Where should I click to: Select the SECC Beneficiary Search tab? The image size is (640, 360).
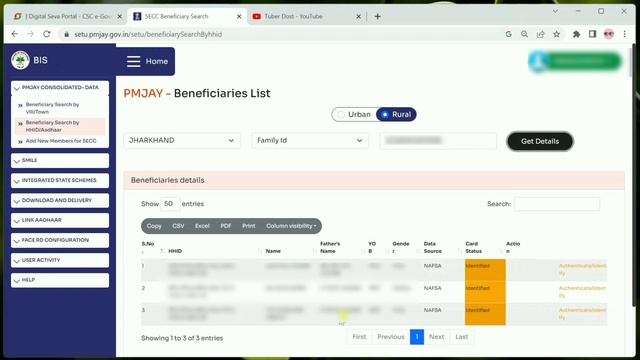click(187, 16)
